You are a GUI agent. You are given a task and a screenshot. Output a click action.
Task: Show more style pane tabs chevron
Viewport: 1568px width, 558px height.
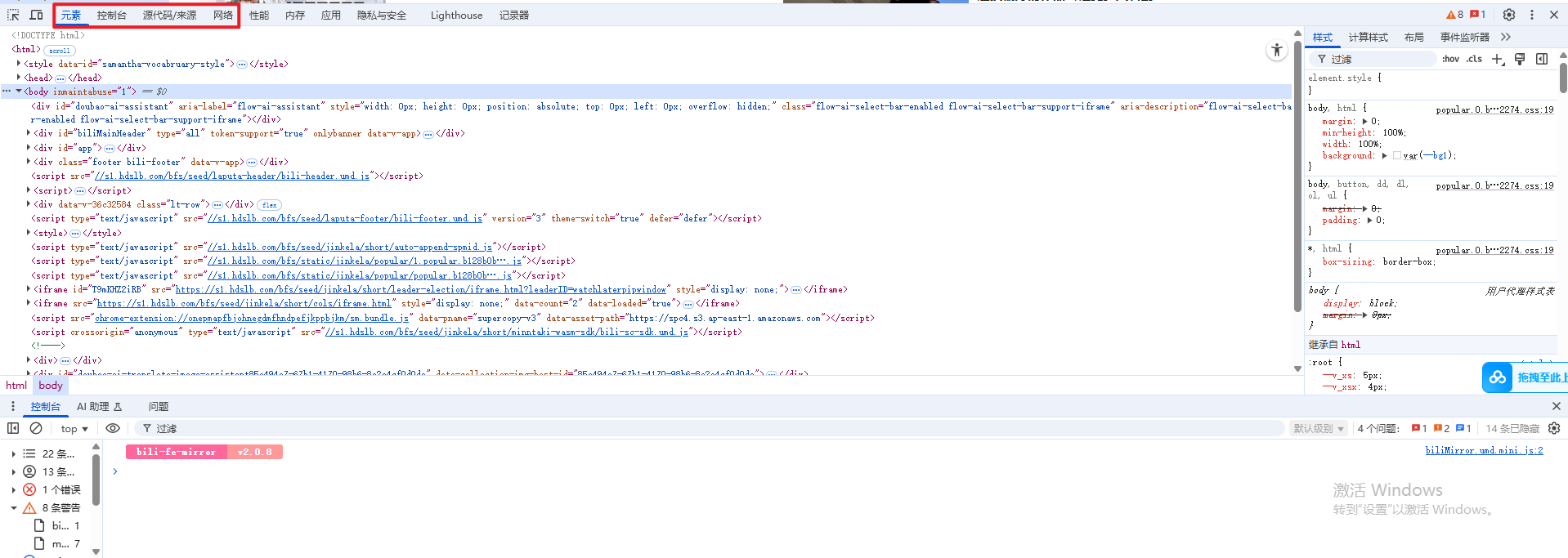pyautogui.click(x=1506, y=37)
